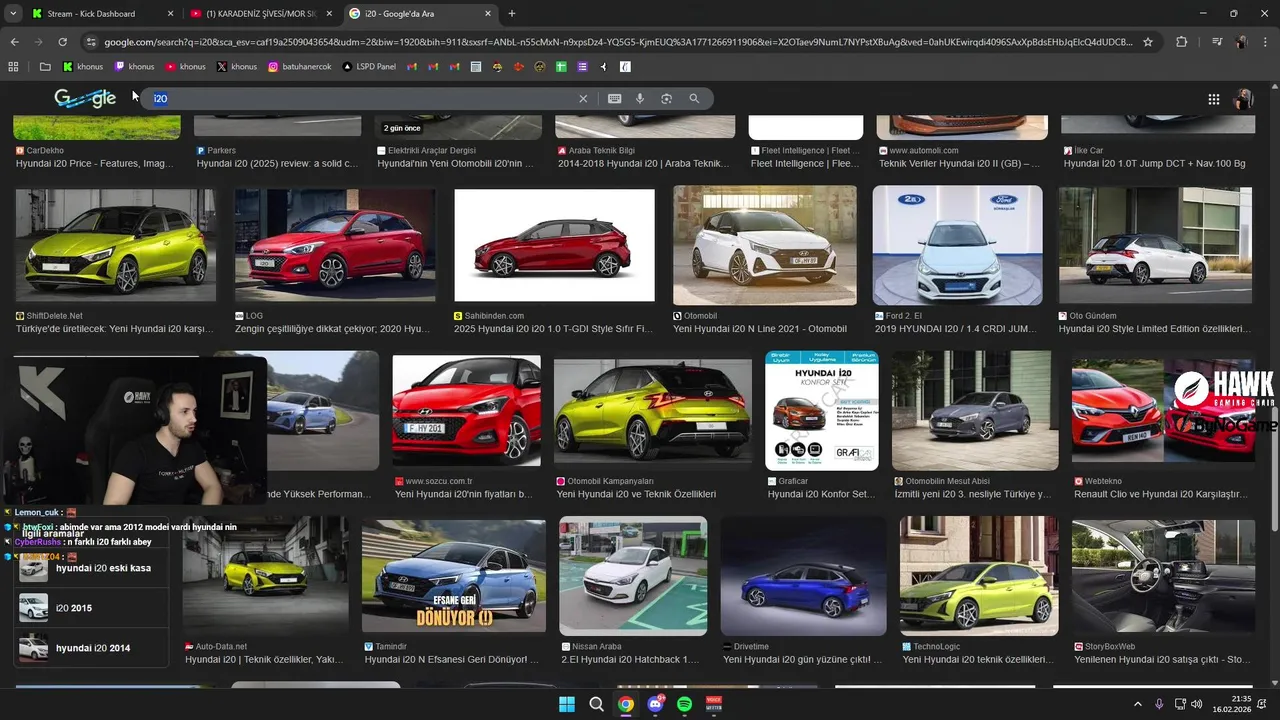Open Otomobil Kampanyaları green i20 image
This screenshot has width=1280, height=720.
[653, 410]
